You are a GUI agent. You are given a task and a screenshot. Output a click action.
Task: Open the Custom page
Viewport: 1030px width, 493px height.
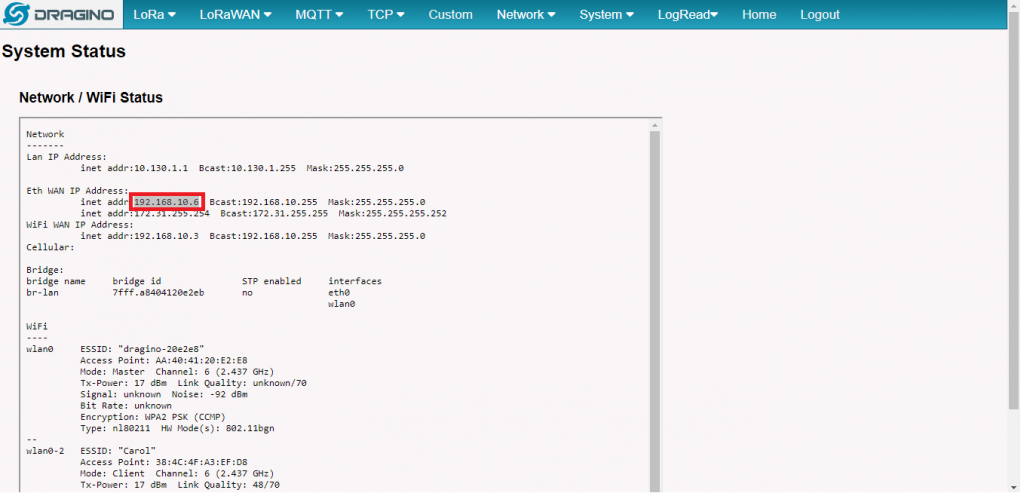point(450,15)
